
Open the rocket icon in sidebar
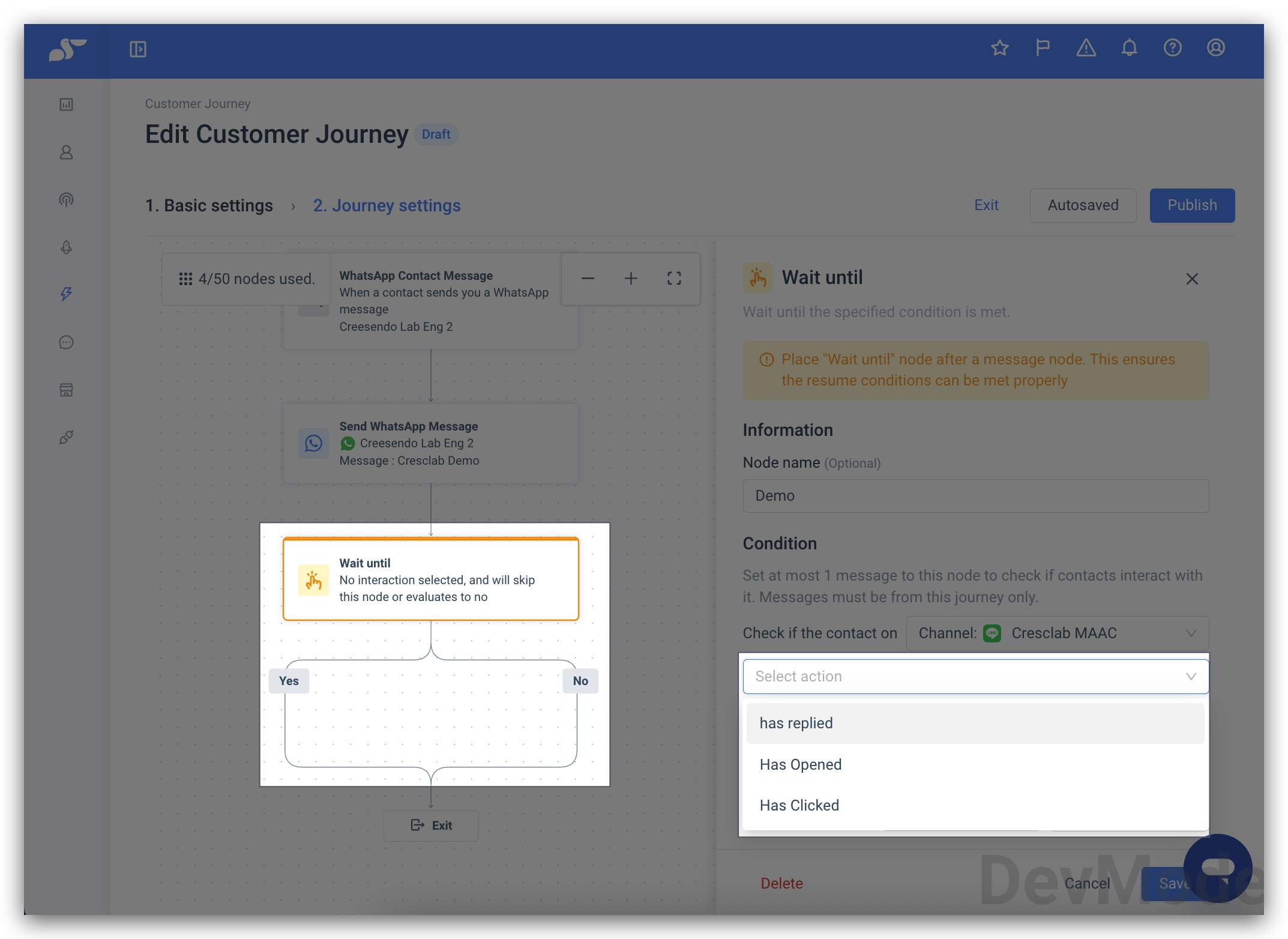pos(67,247)
